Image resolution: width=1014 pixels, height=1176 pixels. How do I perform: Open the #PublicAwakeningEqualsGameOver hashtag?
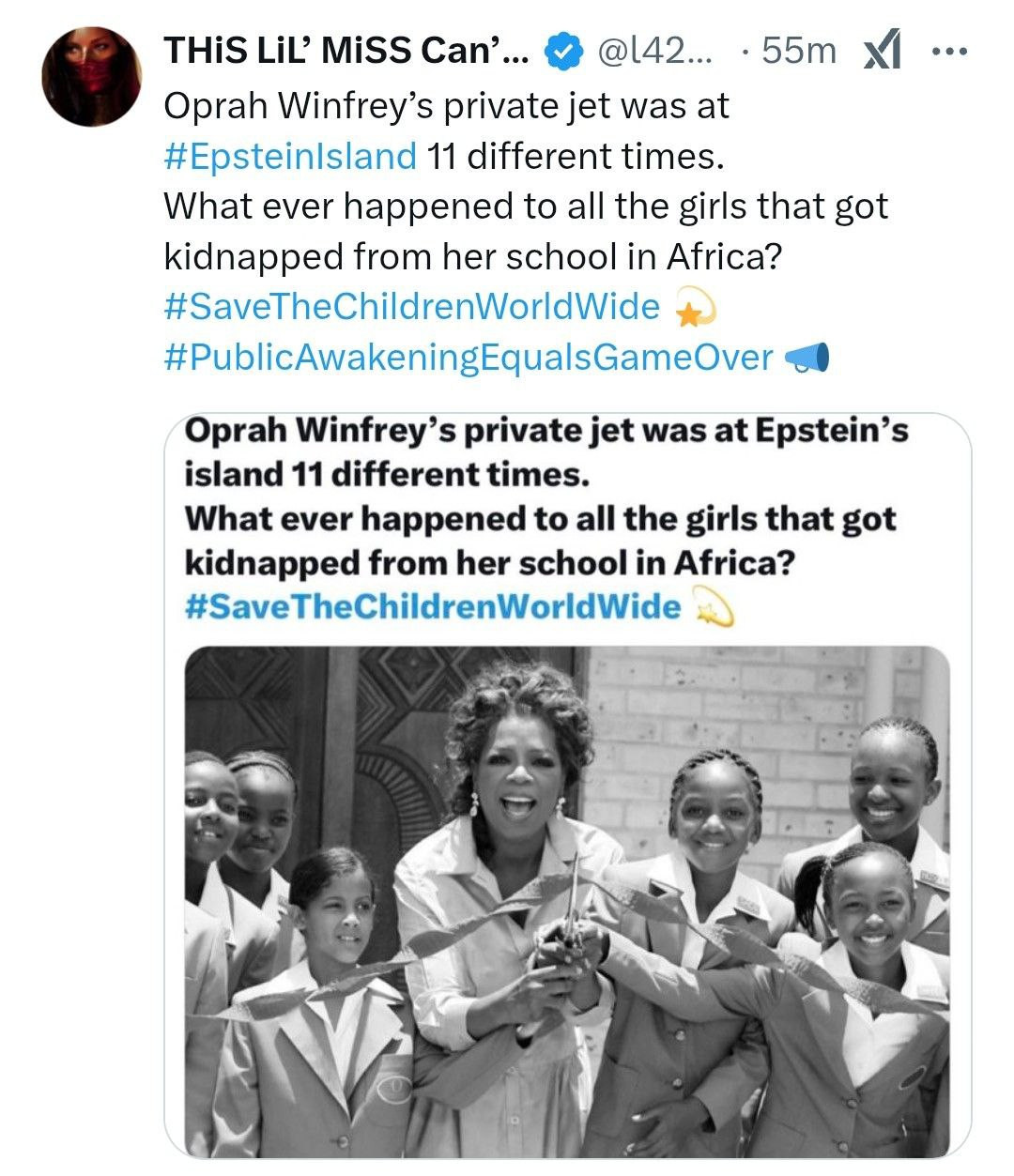[x=469, y=359]
